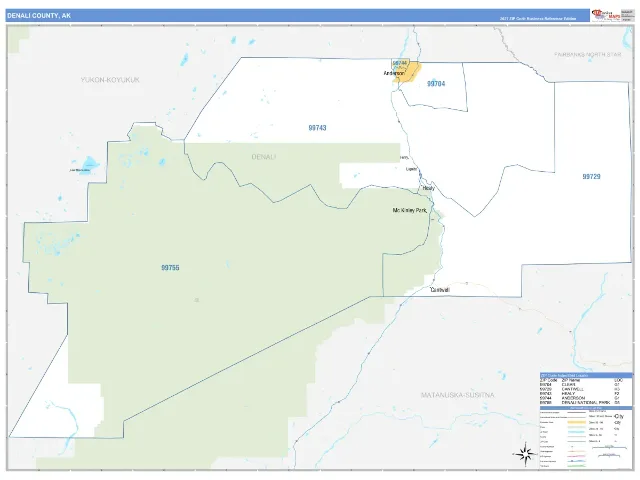Select ZIP code label 99729 on the map
640x480 pixels.
(591, 177)
